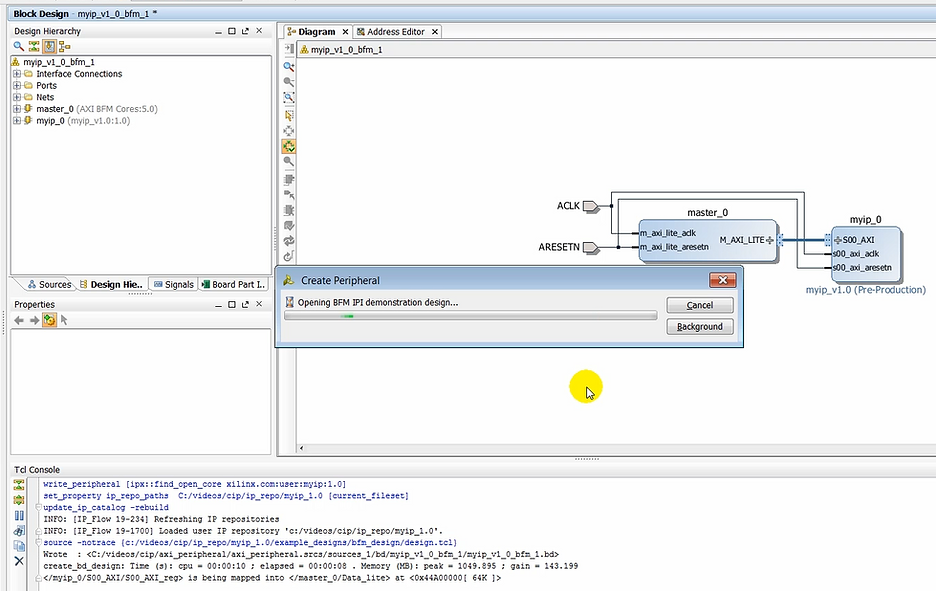Click the Background button in Create Peripheral dialog
The image size is (936, 591).
[x=699, y=326]
